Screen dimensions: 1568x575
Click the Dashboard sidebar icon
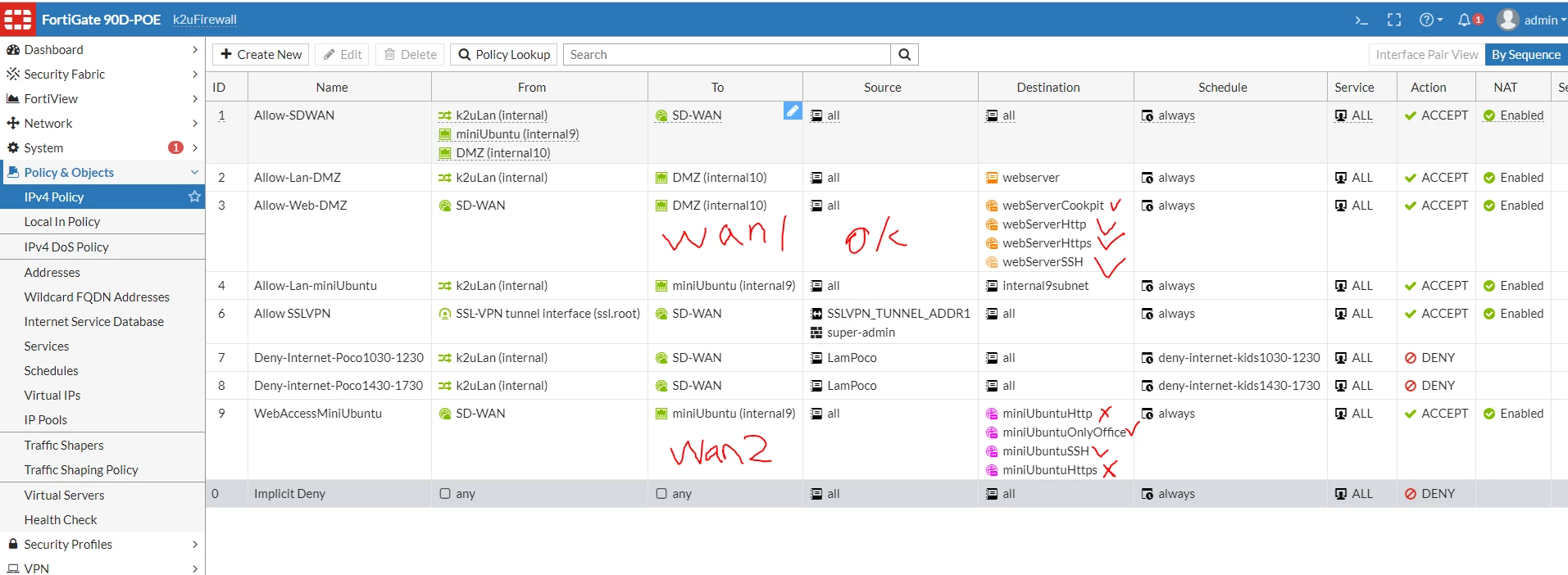(x=13, y=50)
